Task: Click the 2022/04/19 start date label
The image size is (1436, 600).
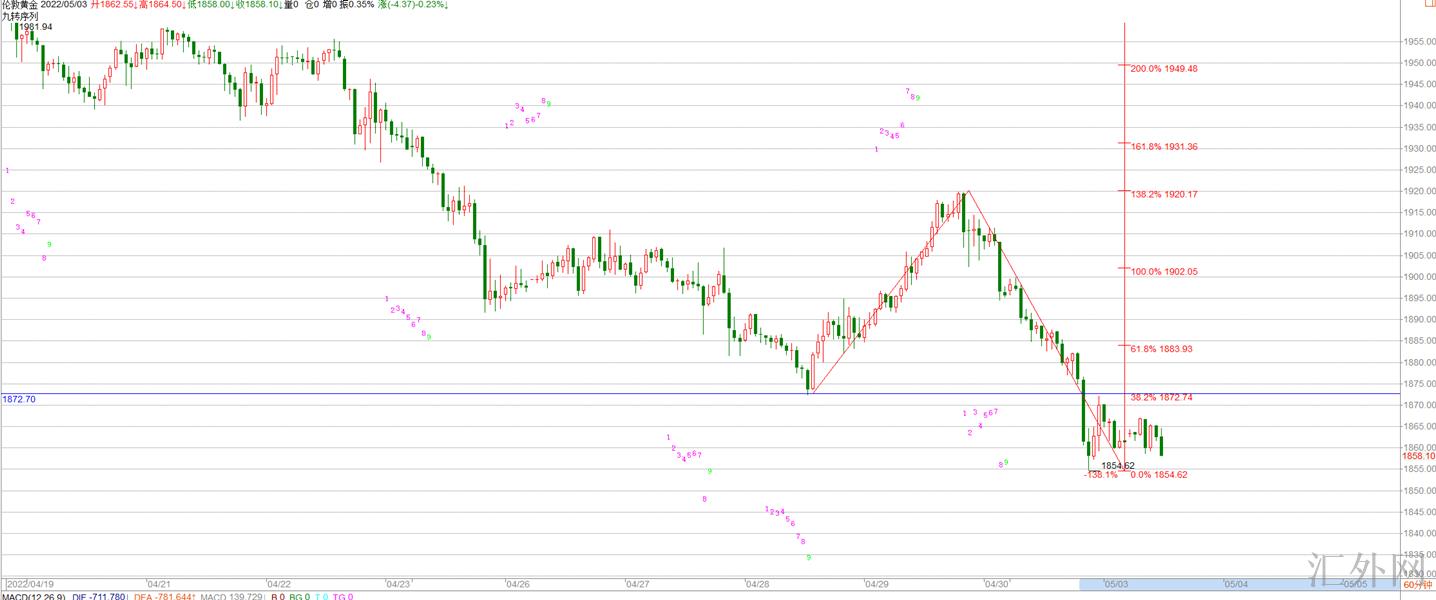Action: (x=28, y=584)
